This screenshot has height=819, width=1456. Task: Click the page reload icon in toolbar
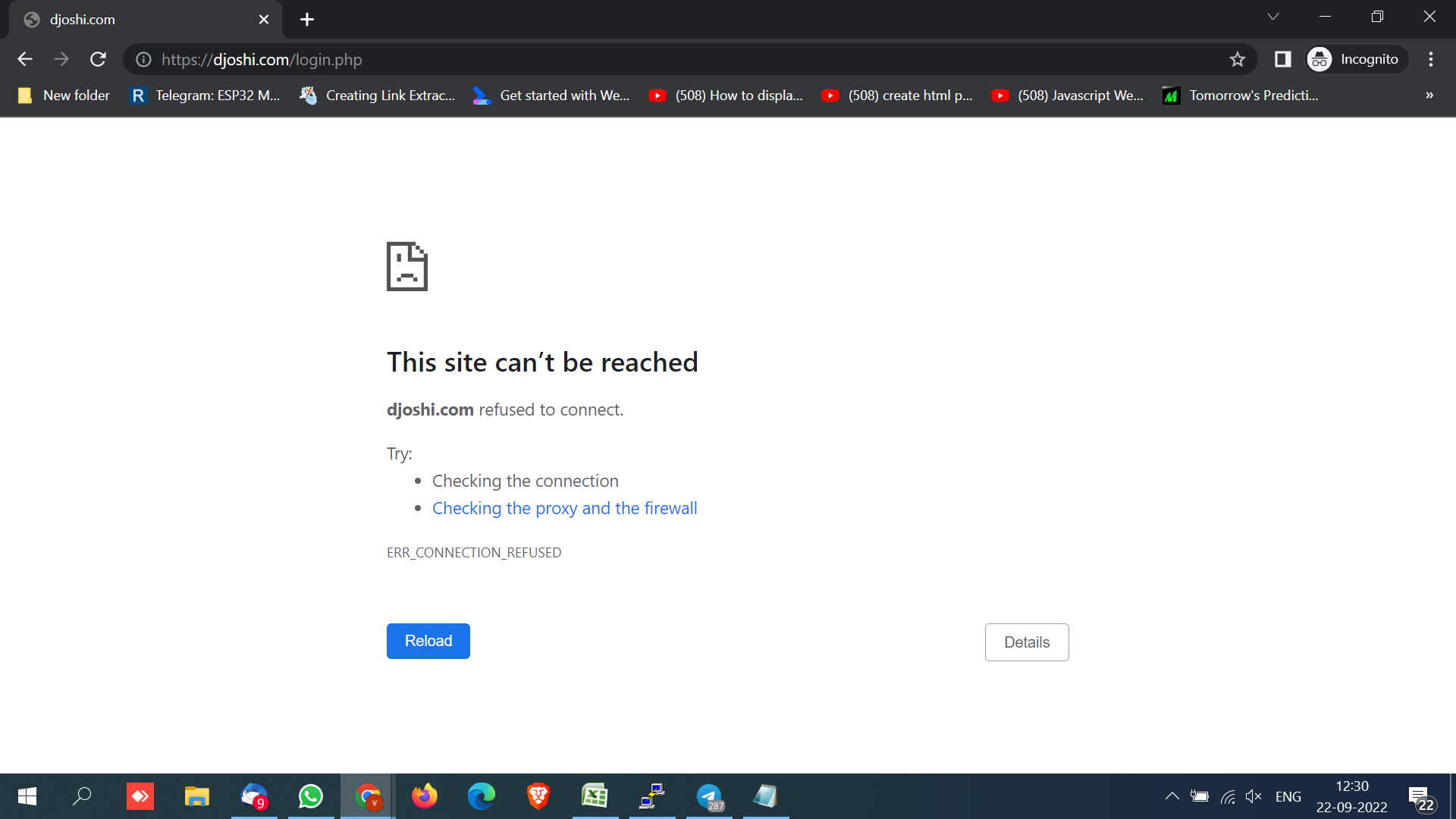[x=98, y=59]
